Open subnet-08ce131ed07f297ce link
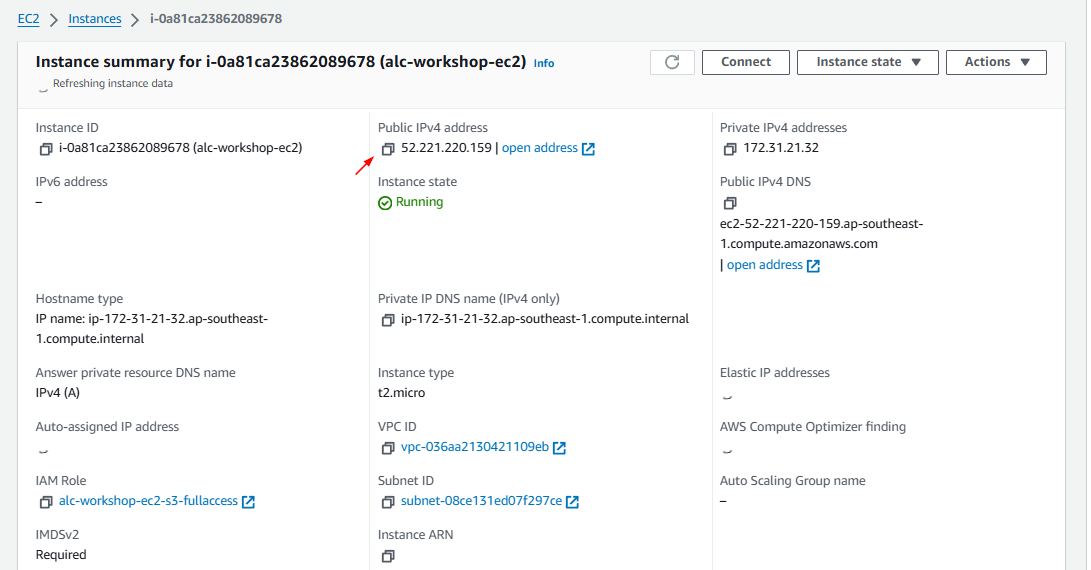The width and height of the screenshot is (1091, 570). click(481, 501)
